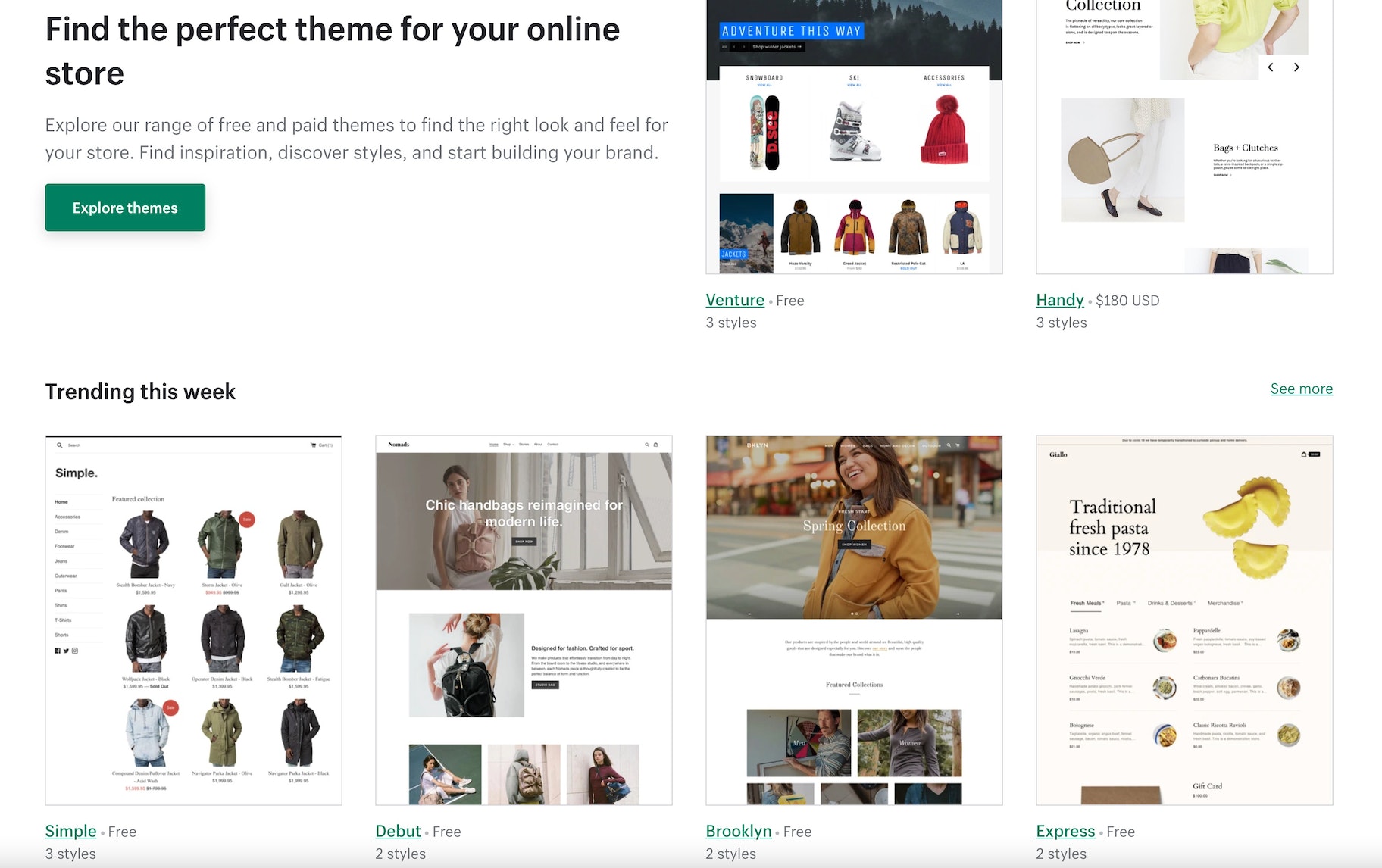
Task: Open the search icon in the BKLYN header
Action: tap(949, 445)
